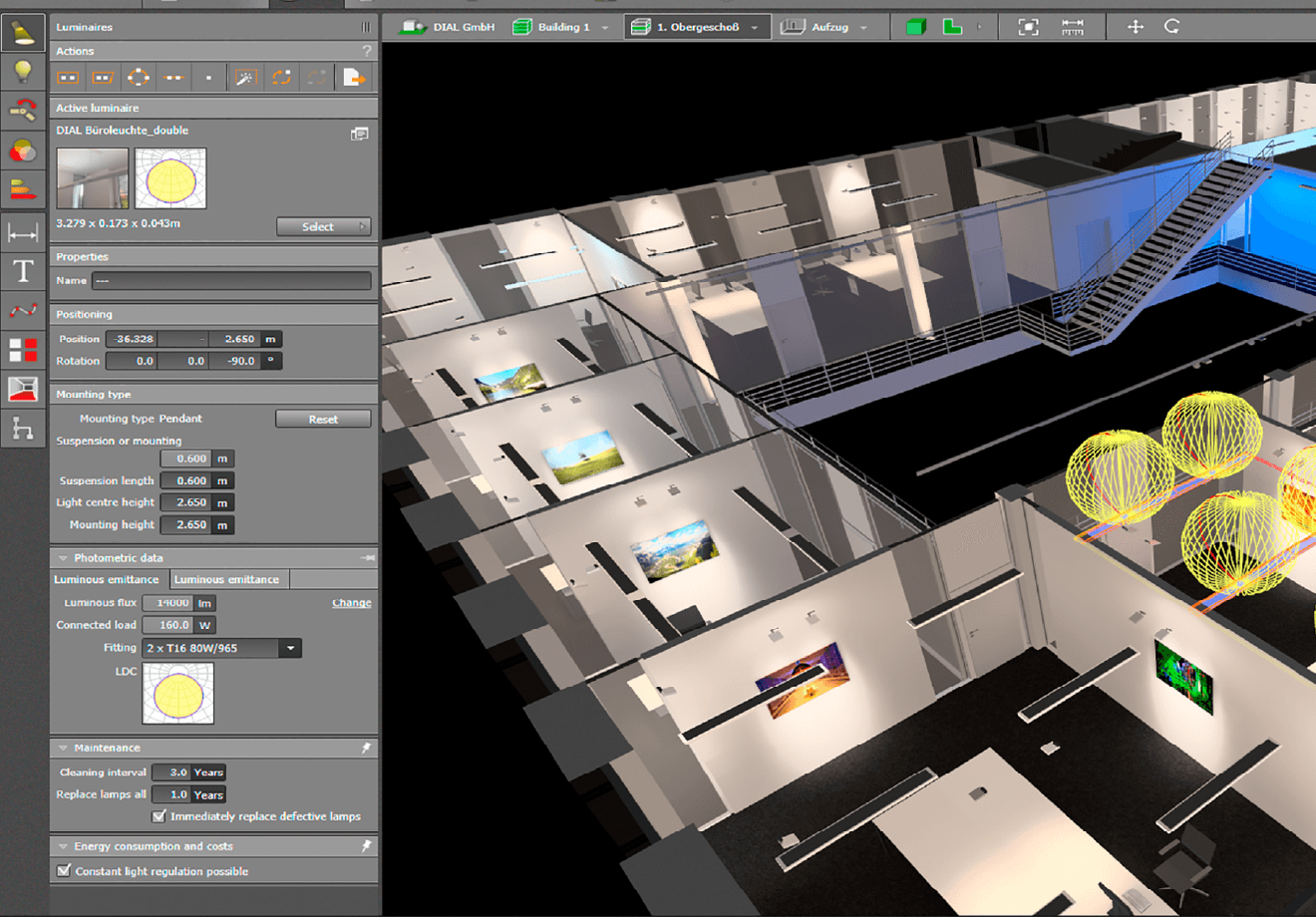This screenshot has height=917, width=1316.
Task: Click the place circular arrangement icon
Action: coord(139,77)
